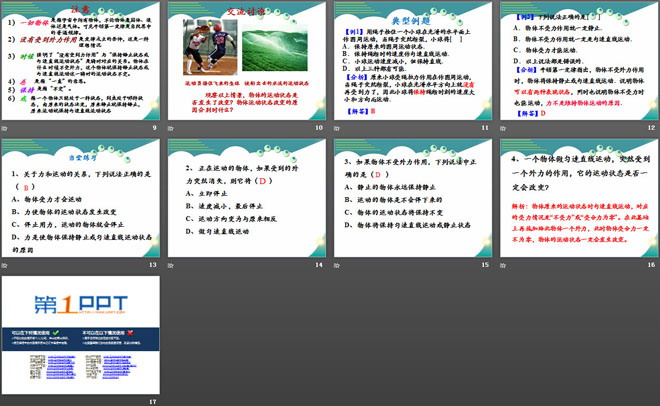This screenshot has width=660, height=406.
Task: Select slide 14 thumbnail with question 2
Action: pyautogui.click(x=247, y=198)
